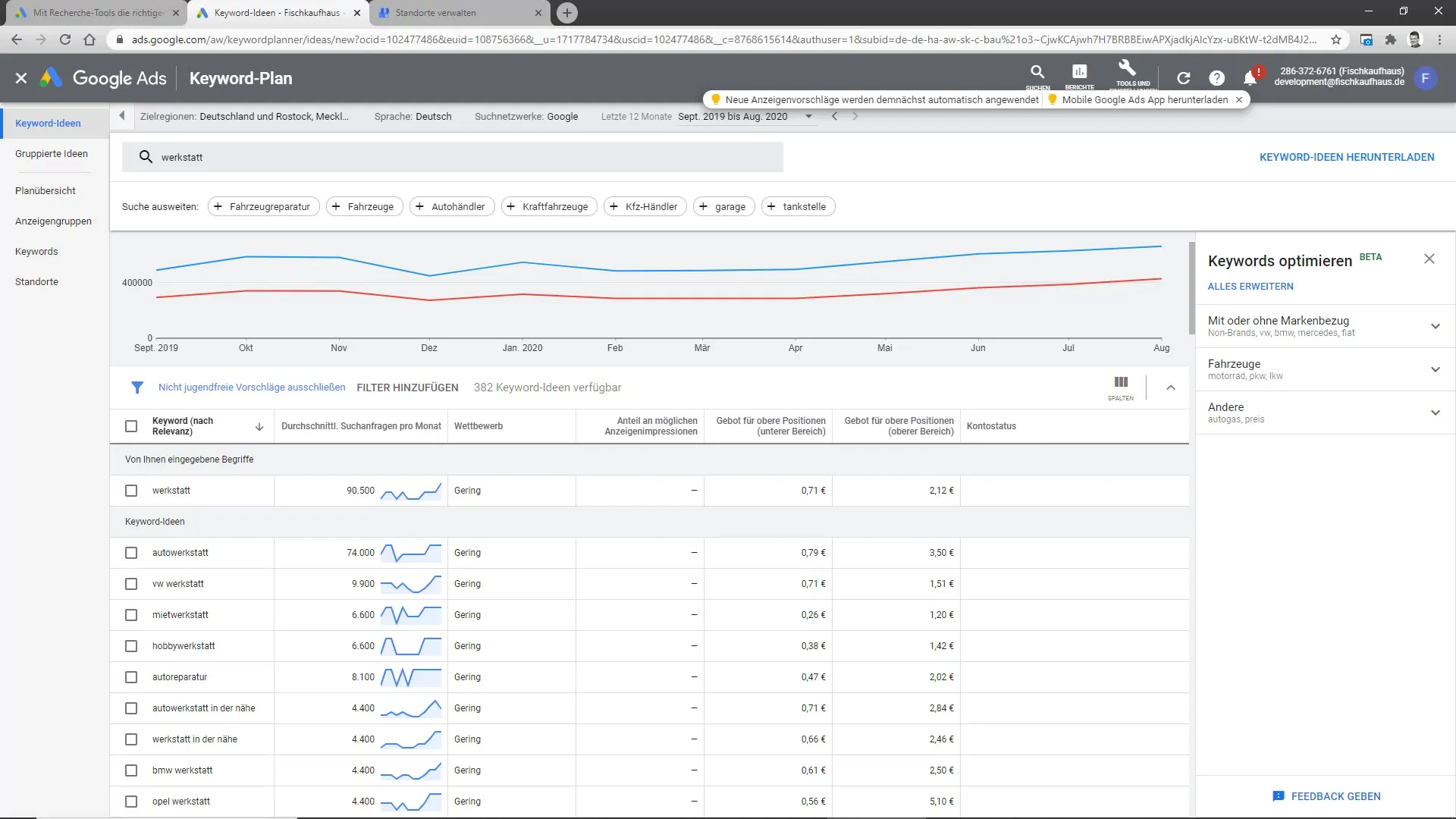Open the notifications bell icon
The height and width of the screenshot is (819, 1456).
coord(1250,77)
